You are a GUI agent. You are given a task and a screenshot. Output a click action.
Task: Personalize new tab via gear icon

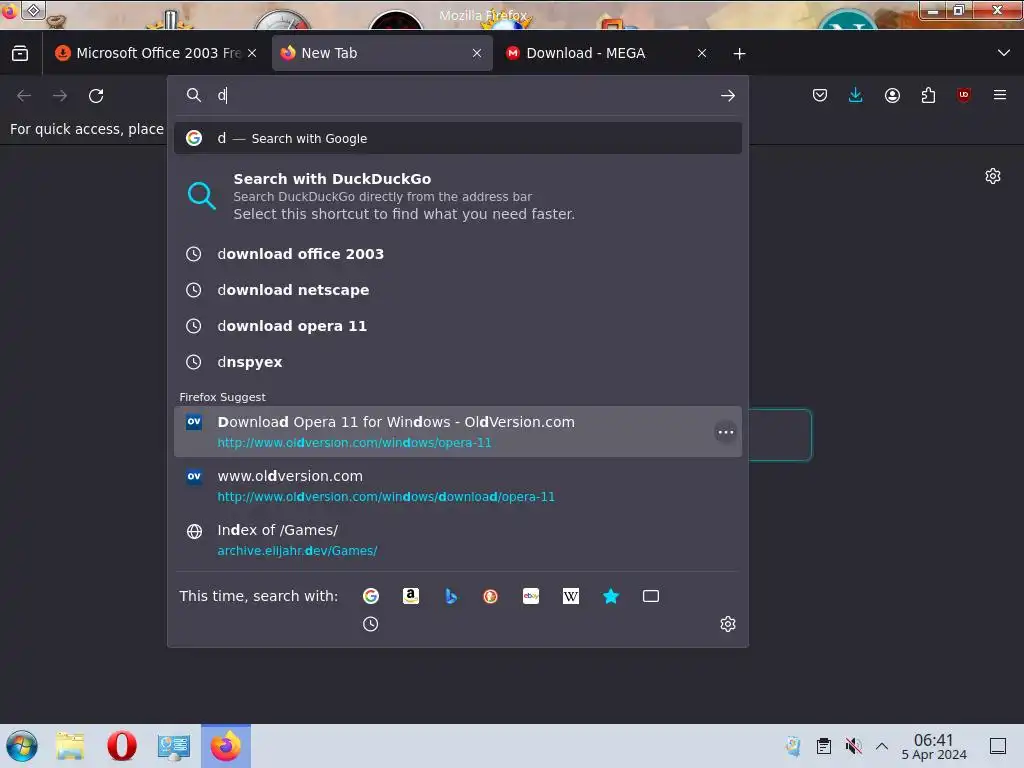993,176
